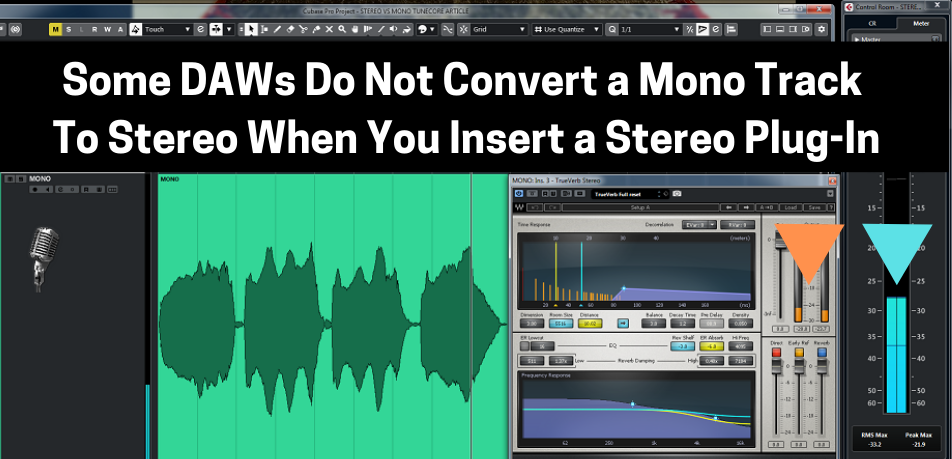Click the Quantize e settings icon
952x459 pixels.
716,29
